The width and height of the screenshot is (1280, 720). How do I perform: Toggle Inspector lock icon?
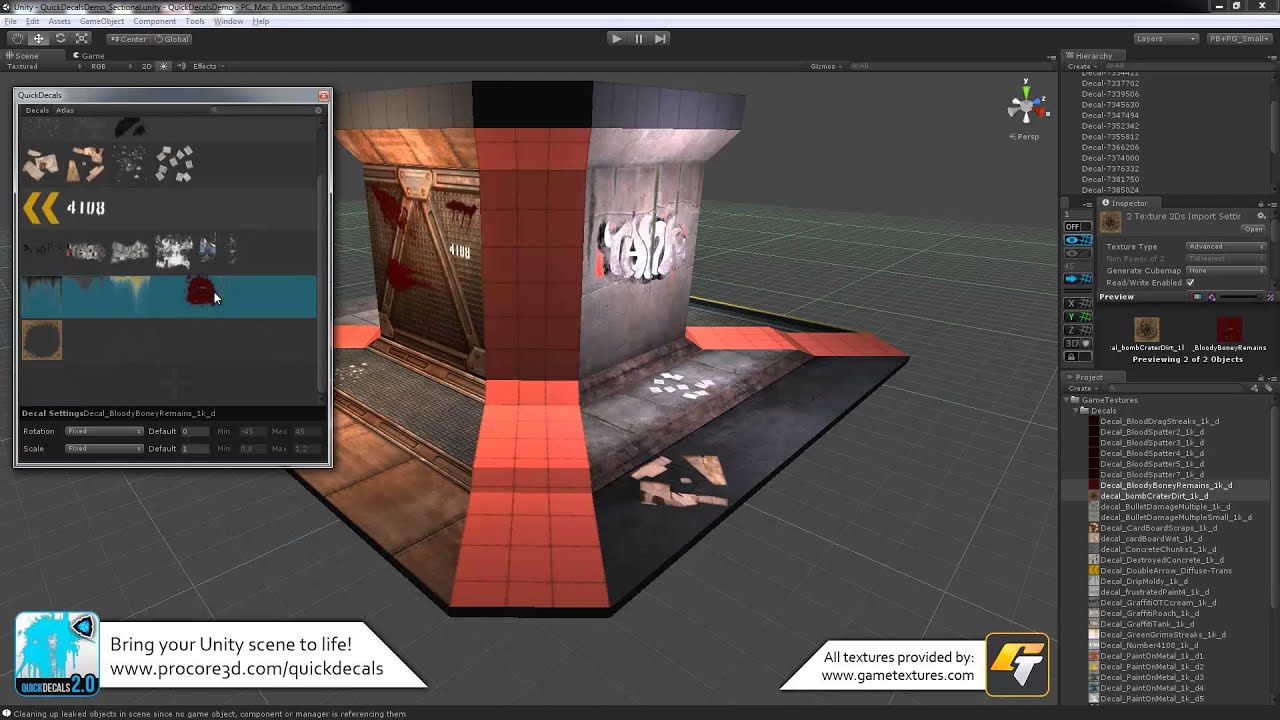pyautogui.click(x=1262, y=203)
